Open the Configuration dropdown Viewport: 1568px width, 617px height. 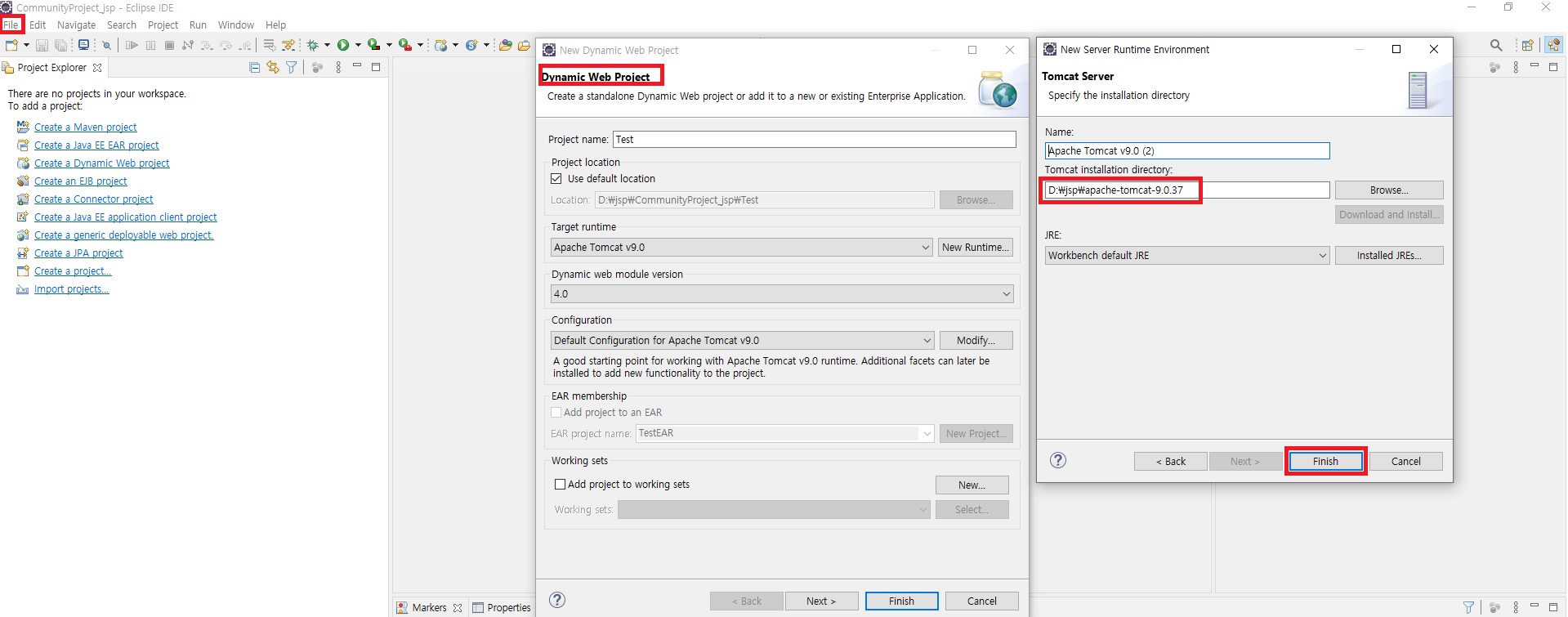click(x=742, y=340)
